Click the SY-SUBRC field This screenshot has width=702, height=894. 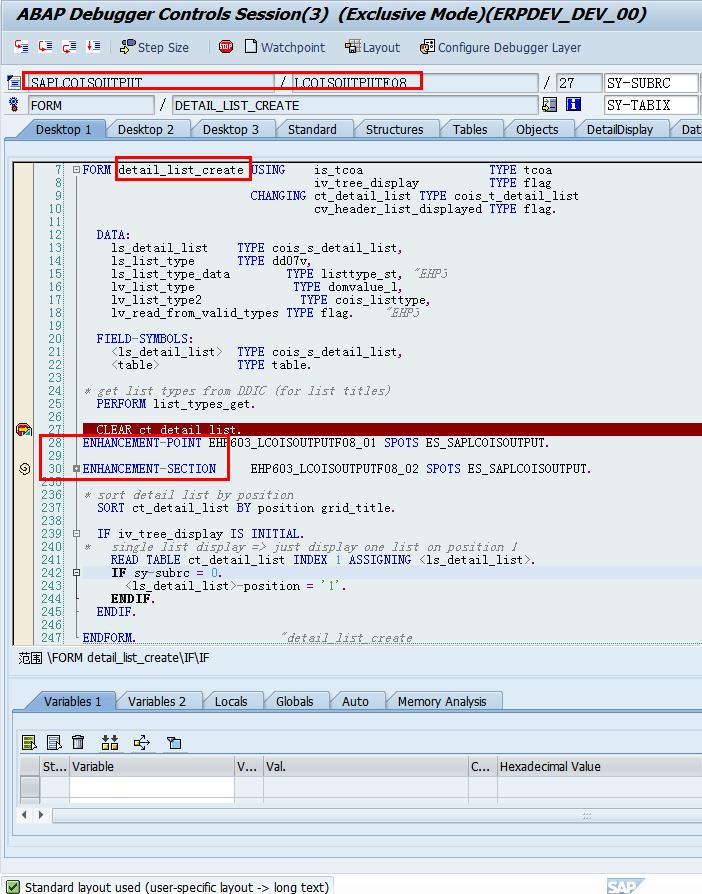(x=651, y=83)
